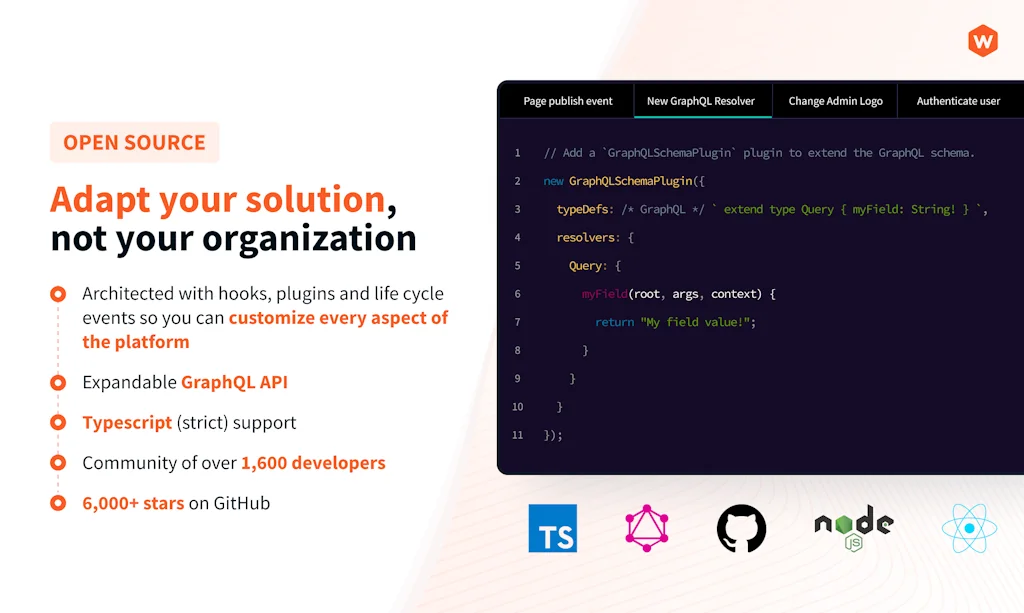
Task: Click line number 11 in code editor
Action: coord(517,435)
